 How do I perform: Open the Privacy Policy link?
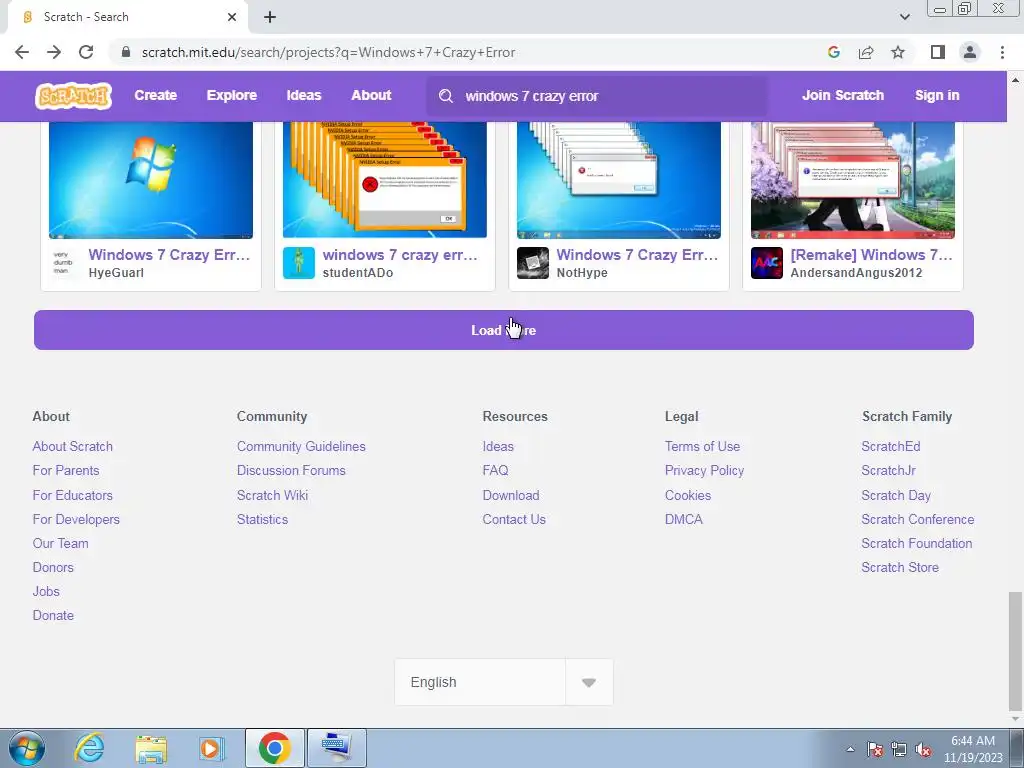point(704,470)
